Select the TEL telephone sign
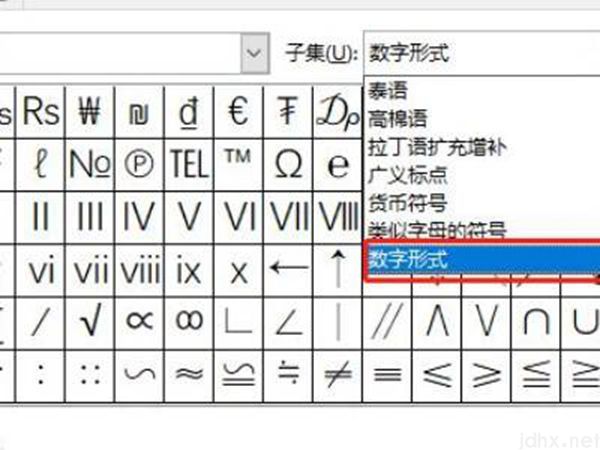Viewport: 600px width, 450px height. pos(189,165)
